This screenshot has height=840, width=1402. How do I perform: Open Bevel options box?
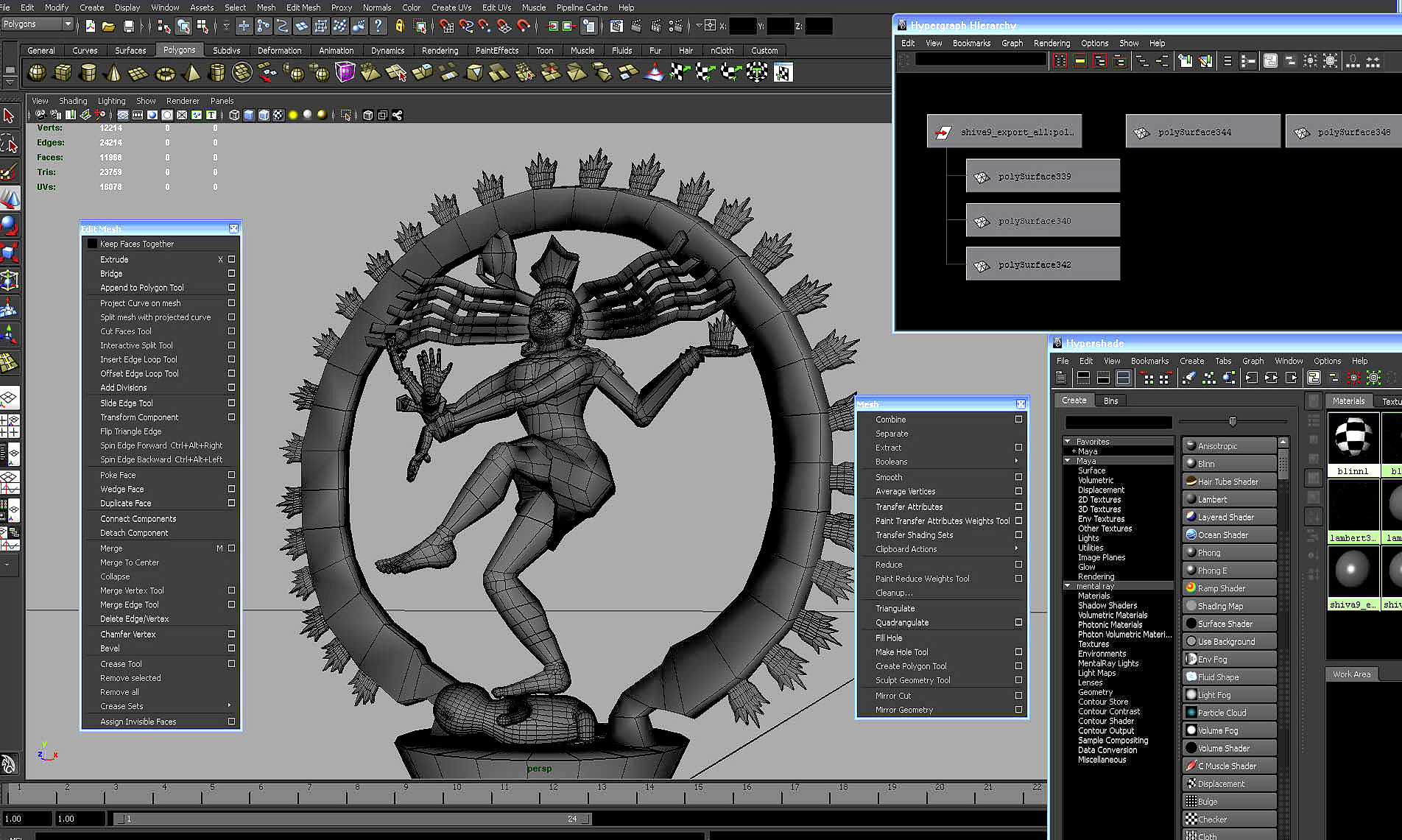tap(231, 648)
